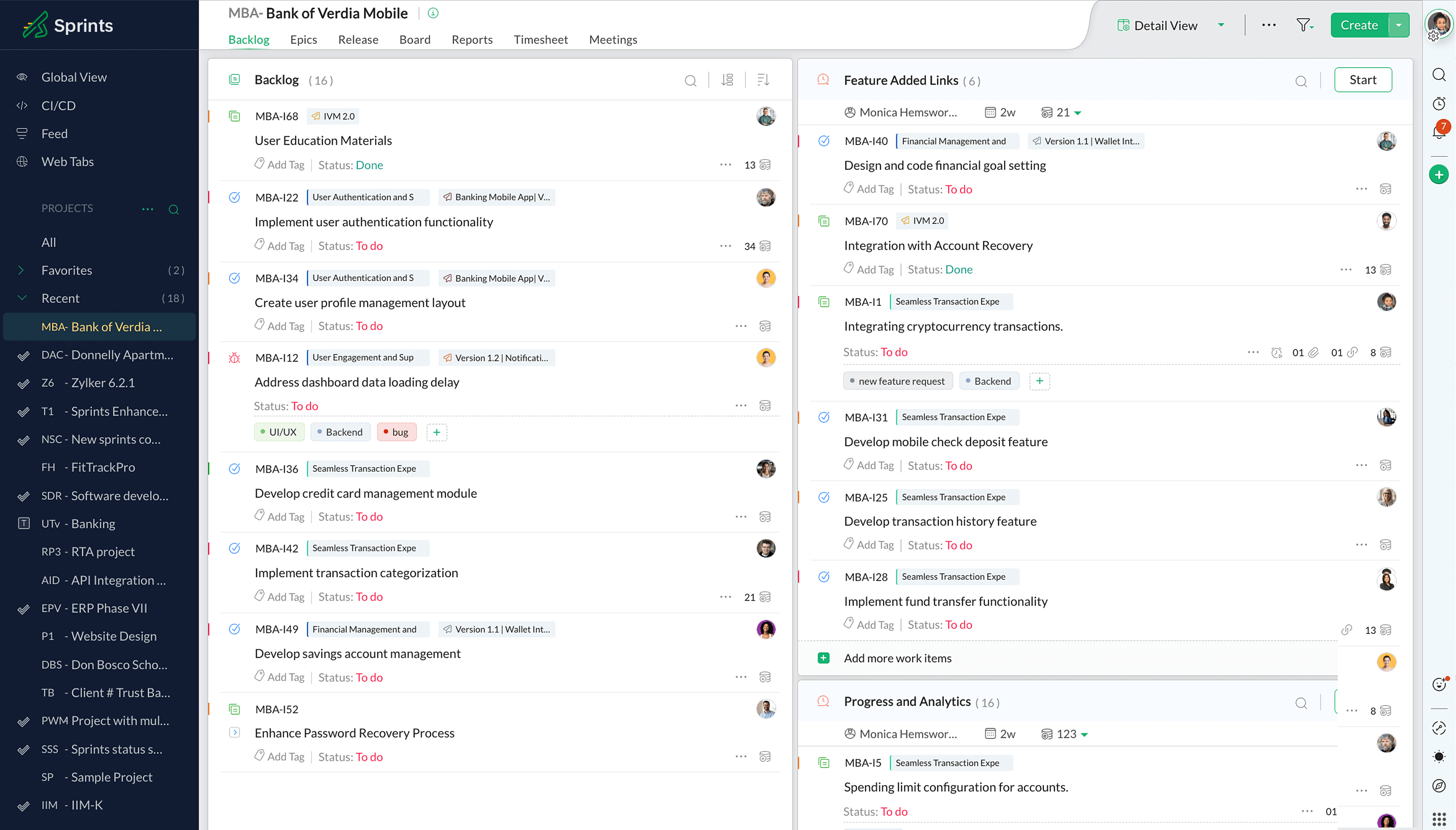Toggle completion circle for MBA-I28
The height and width of the screenshot is (830, 1456).
coord(824,577)
